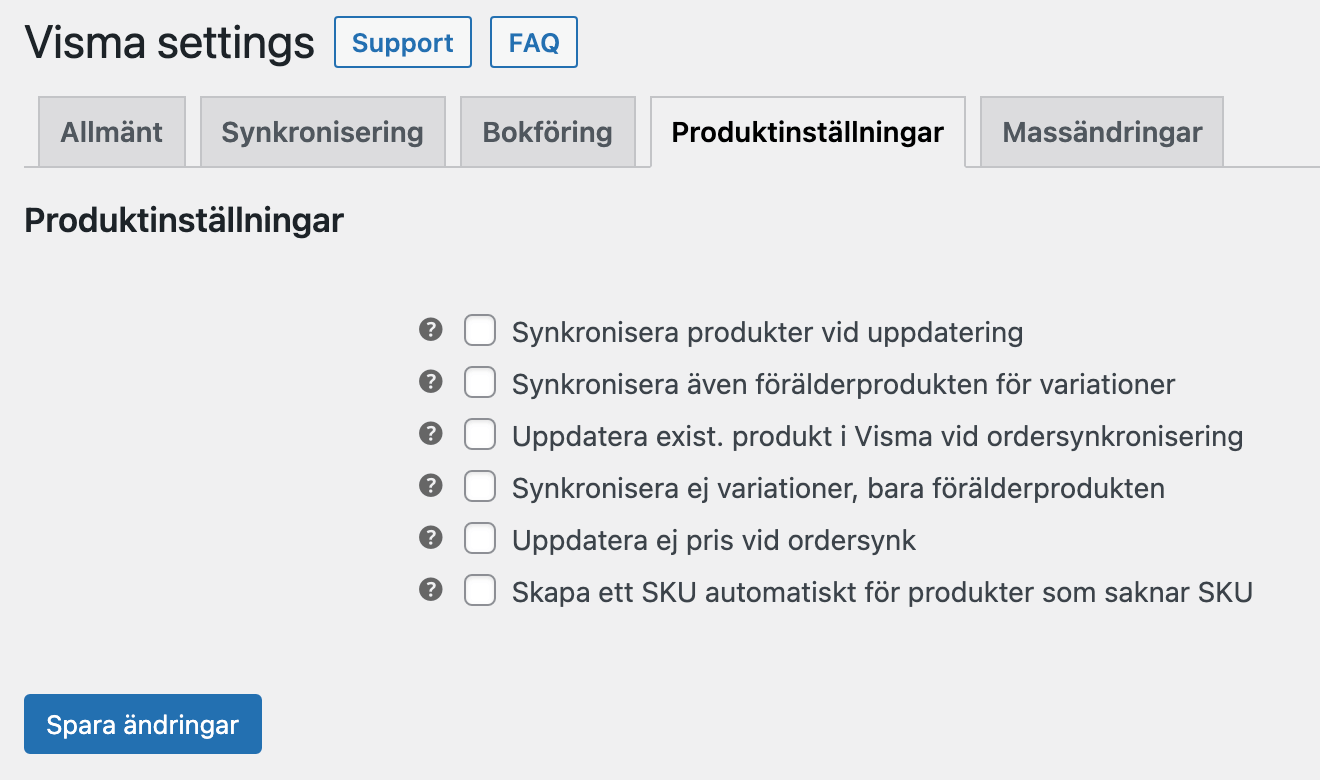The height and width of the screenshot is (780, 1320).
Task: Open the Support link button
Action: click(x=403, y=43)
